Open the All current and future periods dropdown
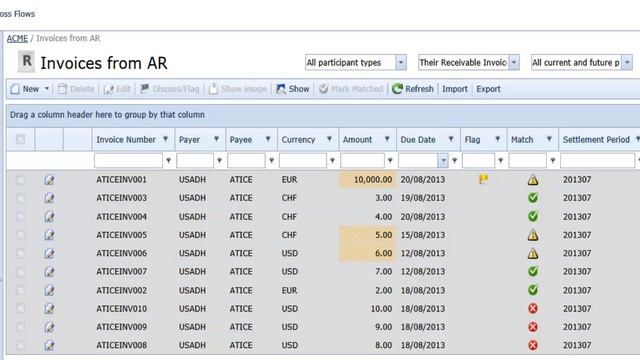The height and width of the screenshot is (360, 640). [627, 62]
